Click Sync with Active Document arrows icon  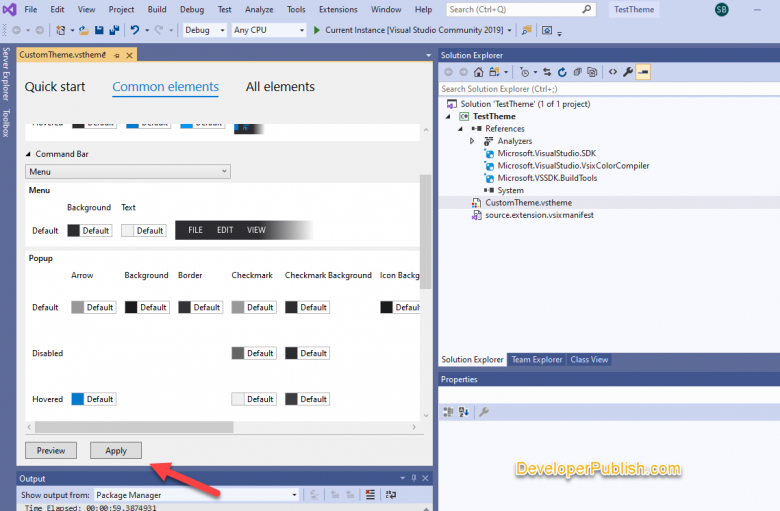point(547,72)
